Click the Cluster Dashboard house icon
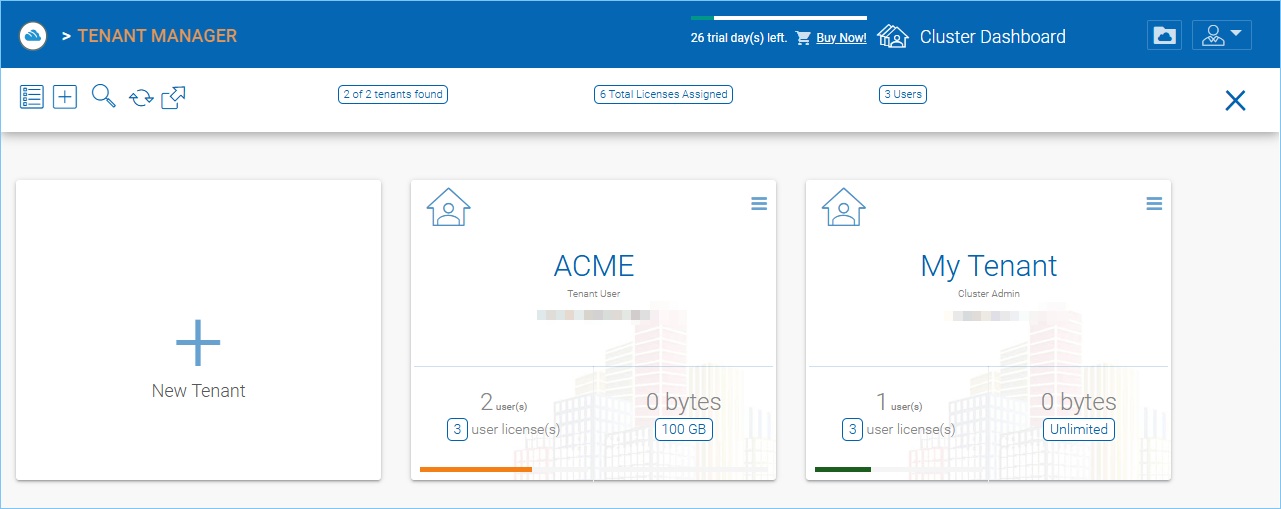 (892, 36)
